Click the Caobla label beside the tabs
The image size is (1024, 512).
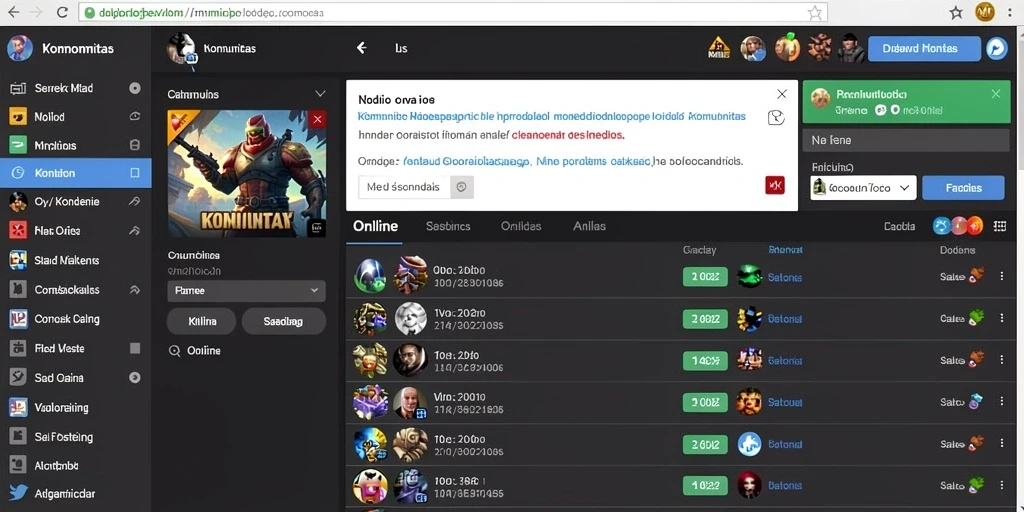pos(899,227)
